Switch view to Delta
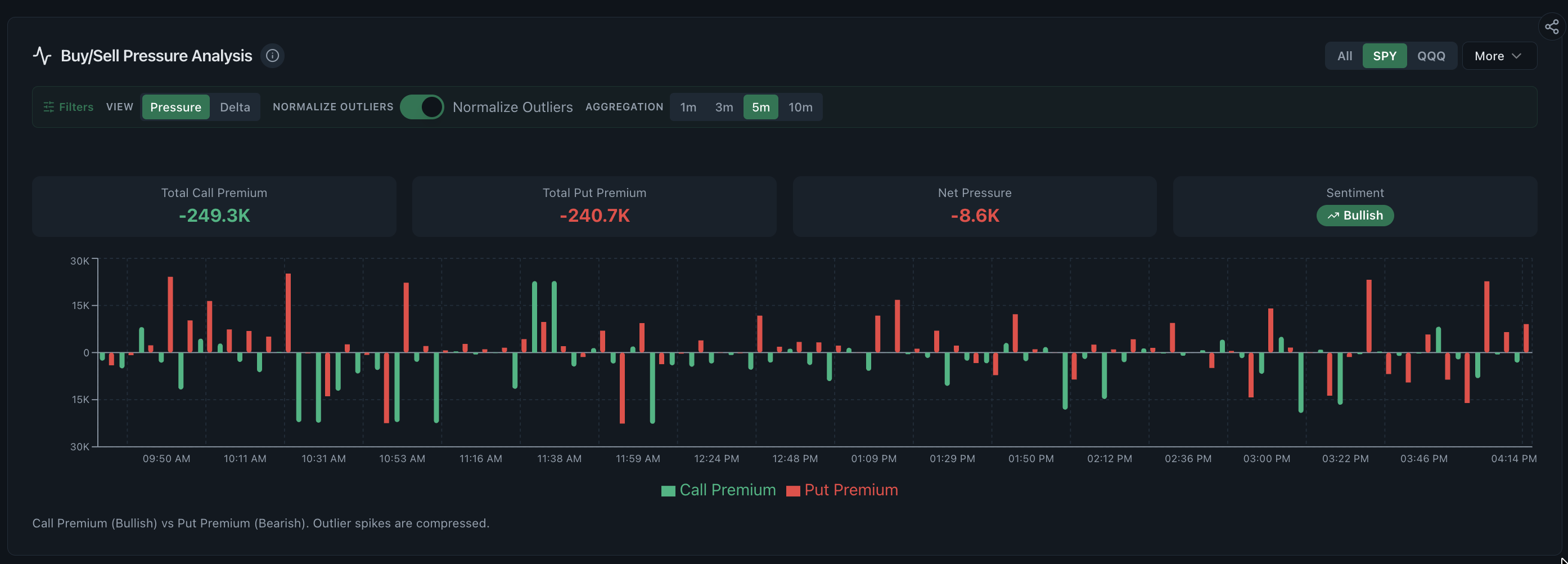Viewport: 1568px width, 564px height. (x=235, y=106)
